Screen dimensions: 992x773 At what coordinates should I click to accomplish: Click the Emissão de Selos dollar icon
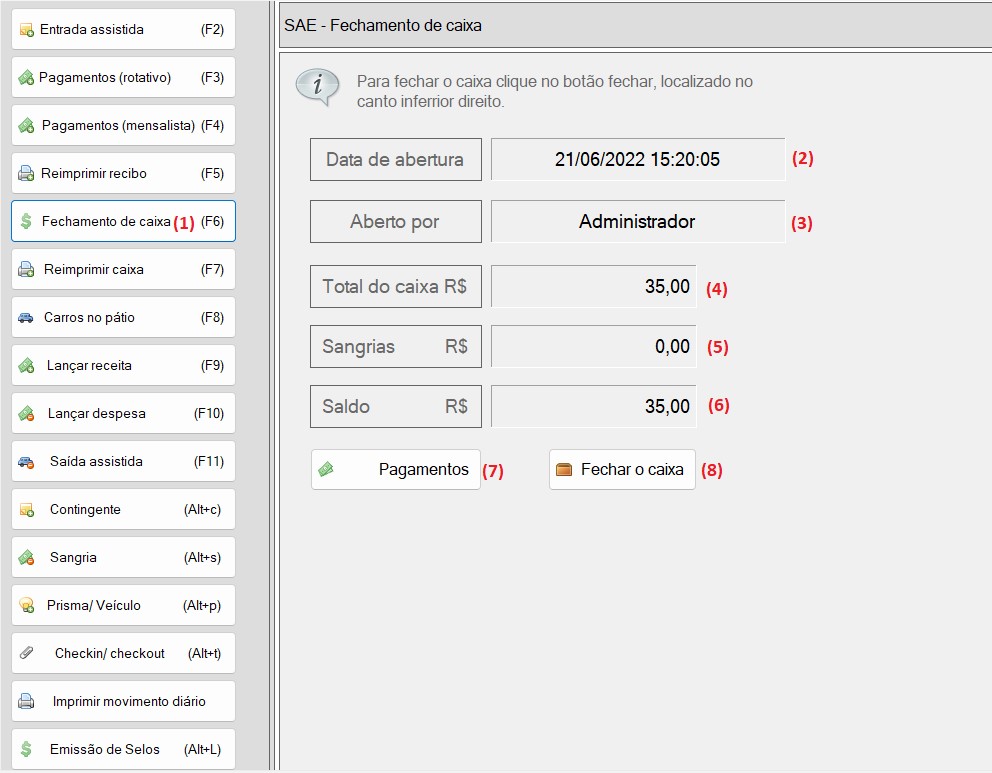[x=26, y=749]
